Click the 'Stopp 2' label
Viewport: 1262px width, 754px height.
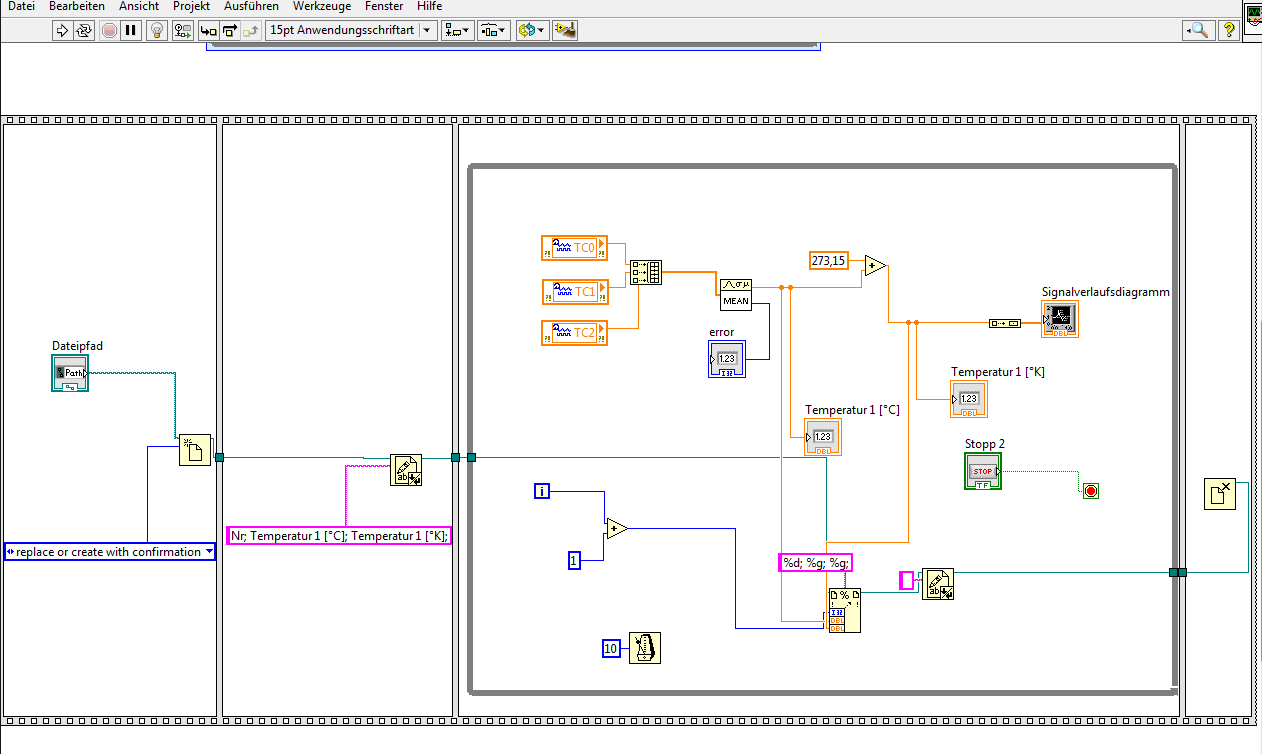[985, 443]
